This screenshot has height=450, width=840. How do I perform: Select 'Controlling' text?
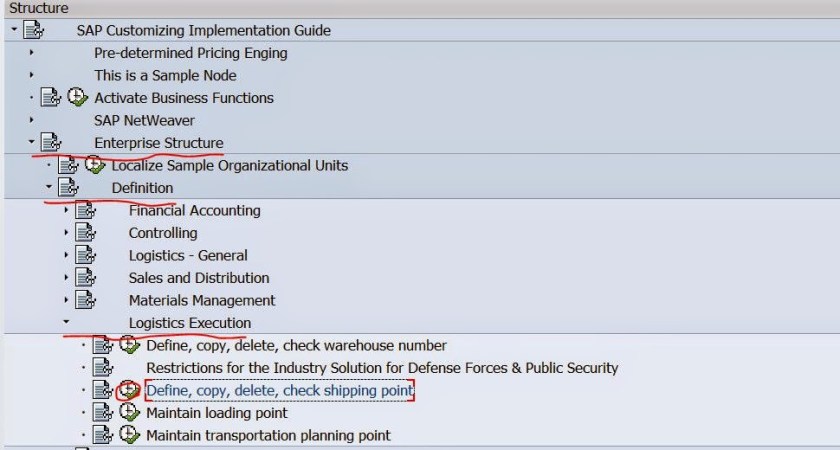click(x=163, y=233)
